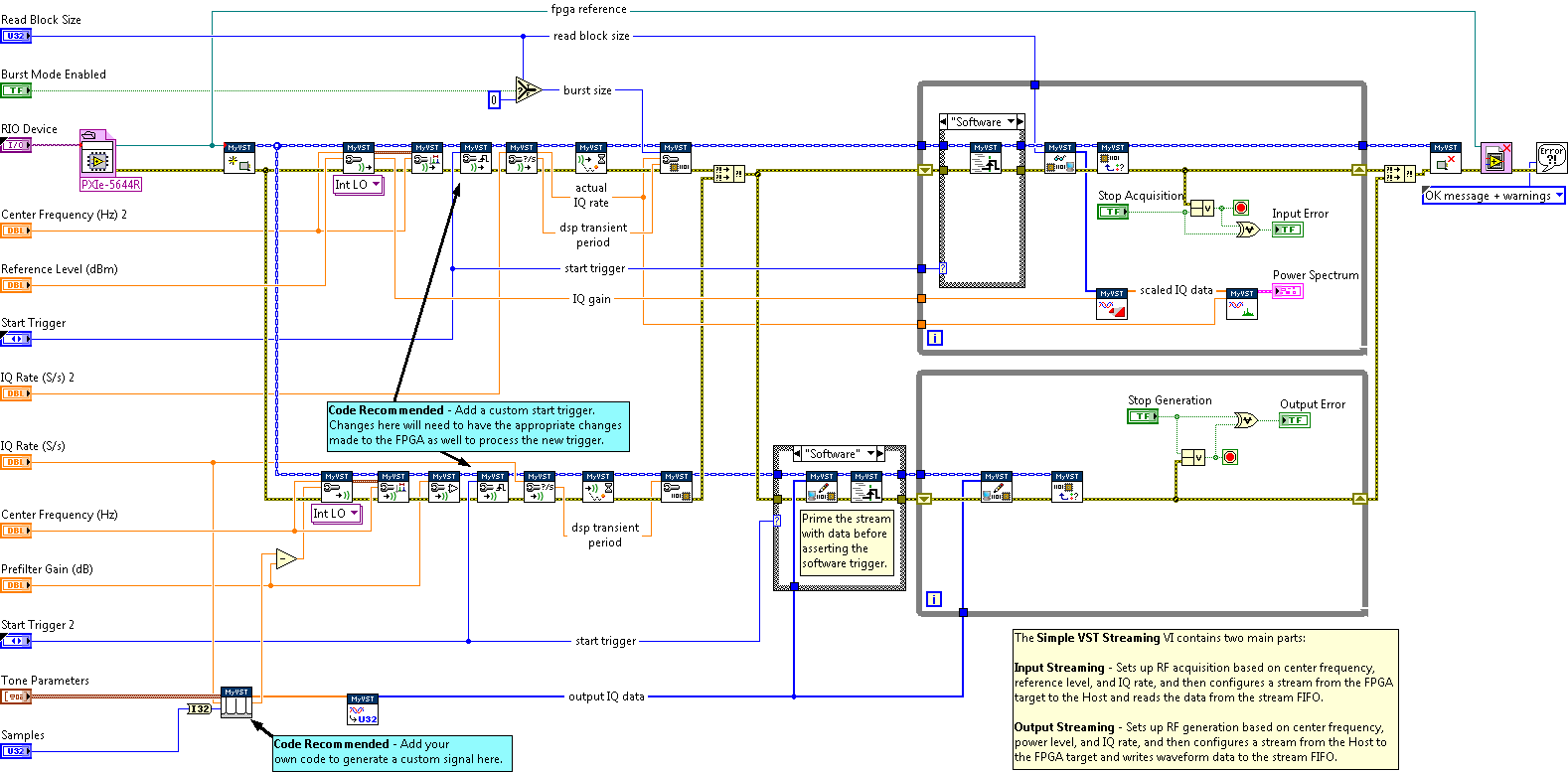Select the OR gate feeding Output Error

tap(1244, 420)
